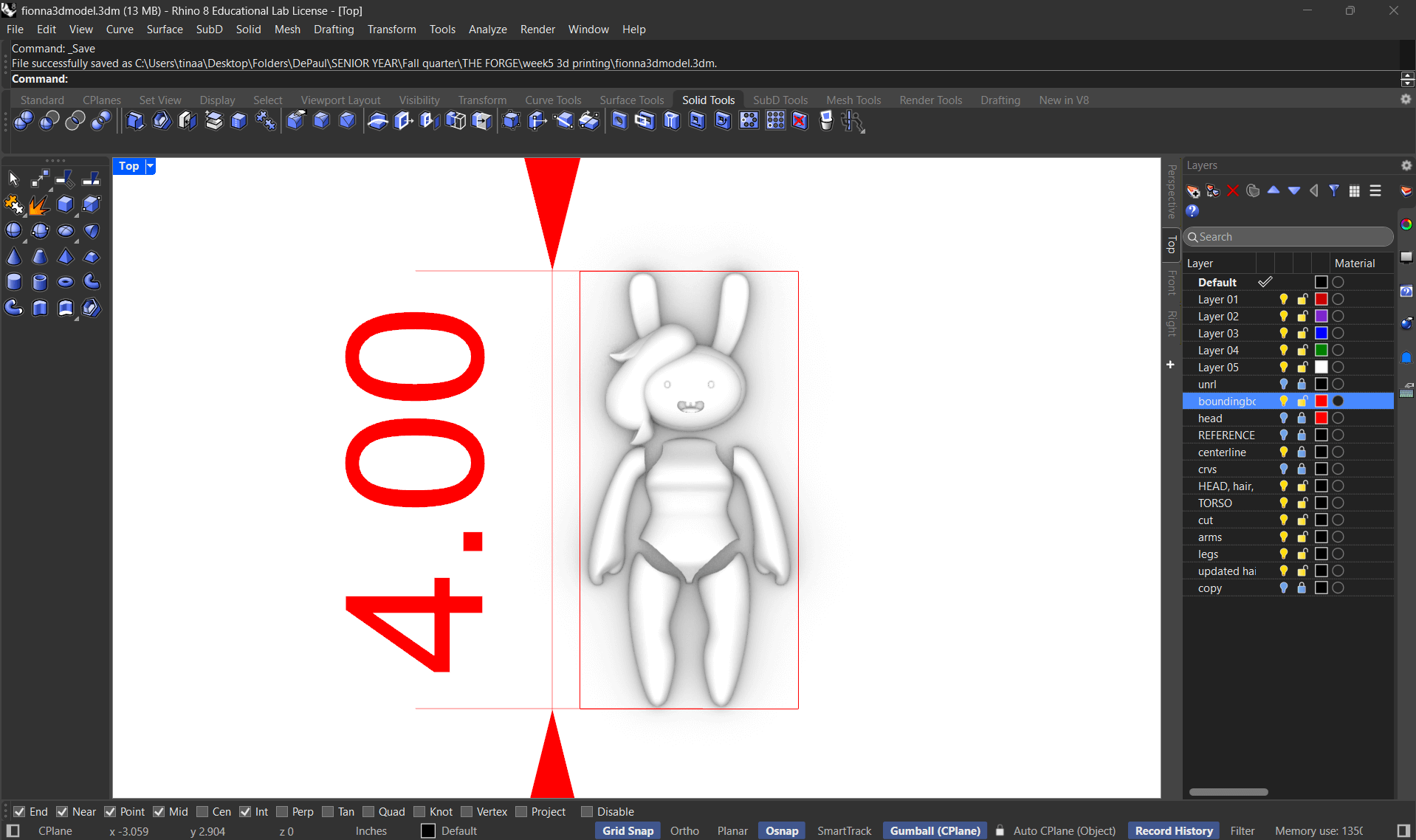Viewport: 1416px width, 840px height.
Task: Open the Layers panel help question mark
Action: pos(1193,211)
